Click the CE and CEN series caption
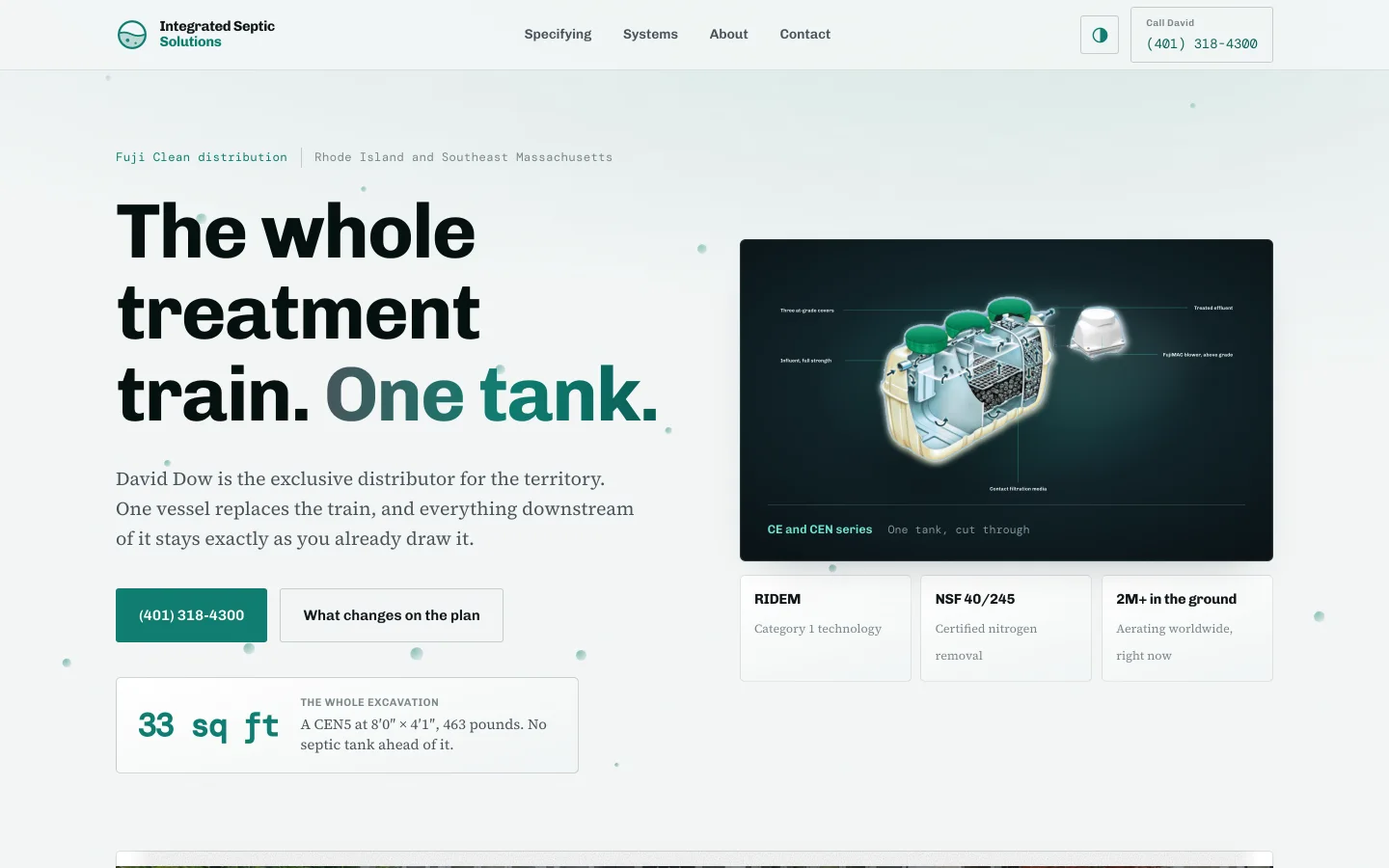Viewport: 1389px width, 868px height. [x=820, y=529]
